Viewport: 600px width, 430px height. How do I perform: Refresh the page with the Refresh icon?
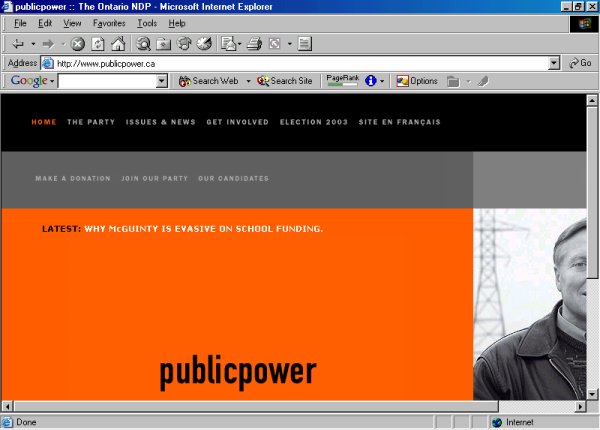(98, 44)
